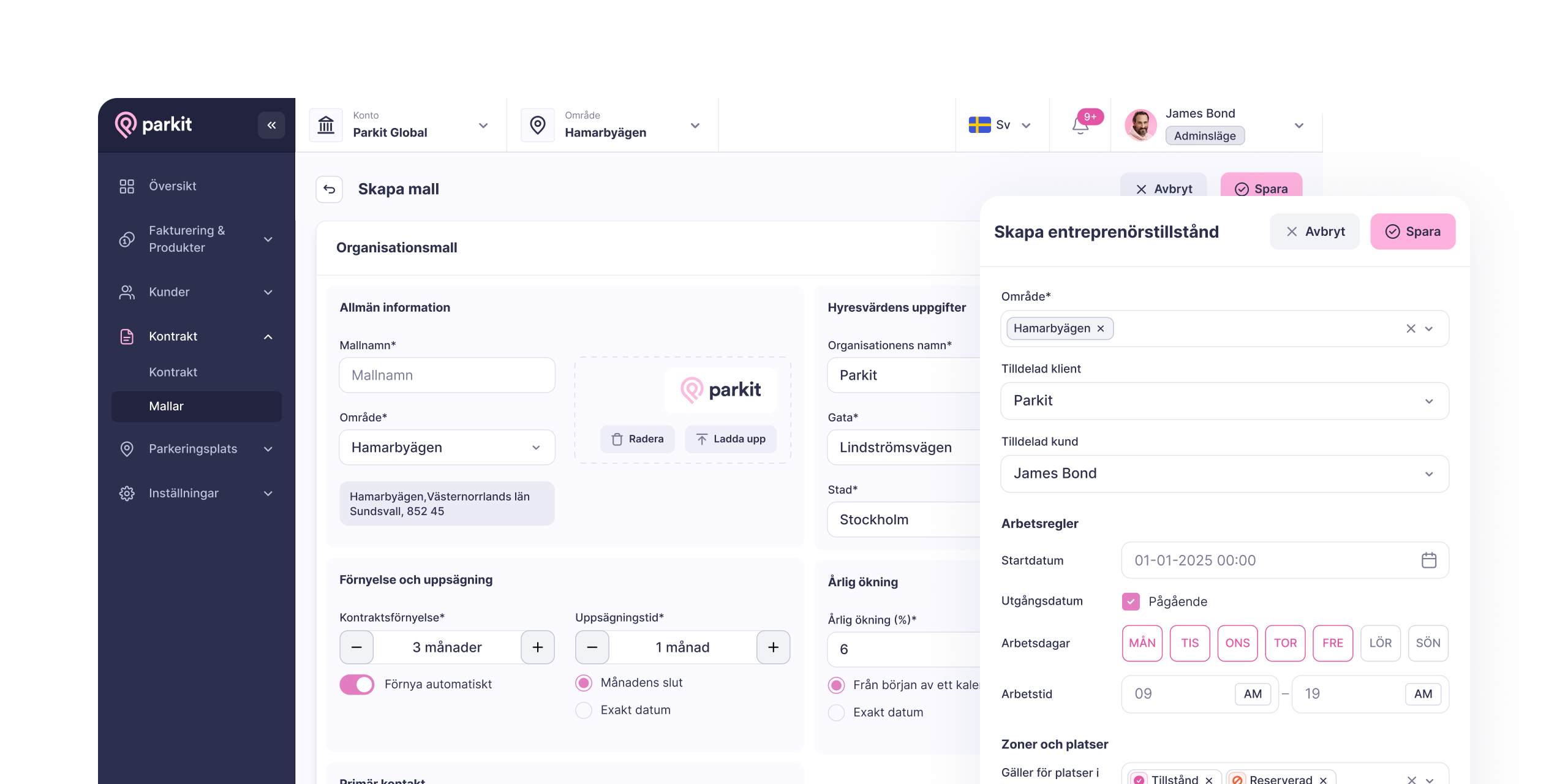Viewport: 1568px width, 784px height.
Task: Select the Mallar submenu item
Action: click(x=167, y=406)
